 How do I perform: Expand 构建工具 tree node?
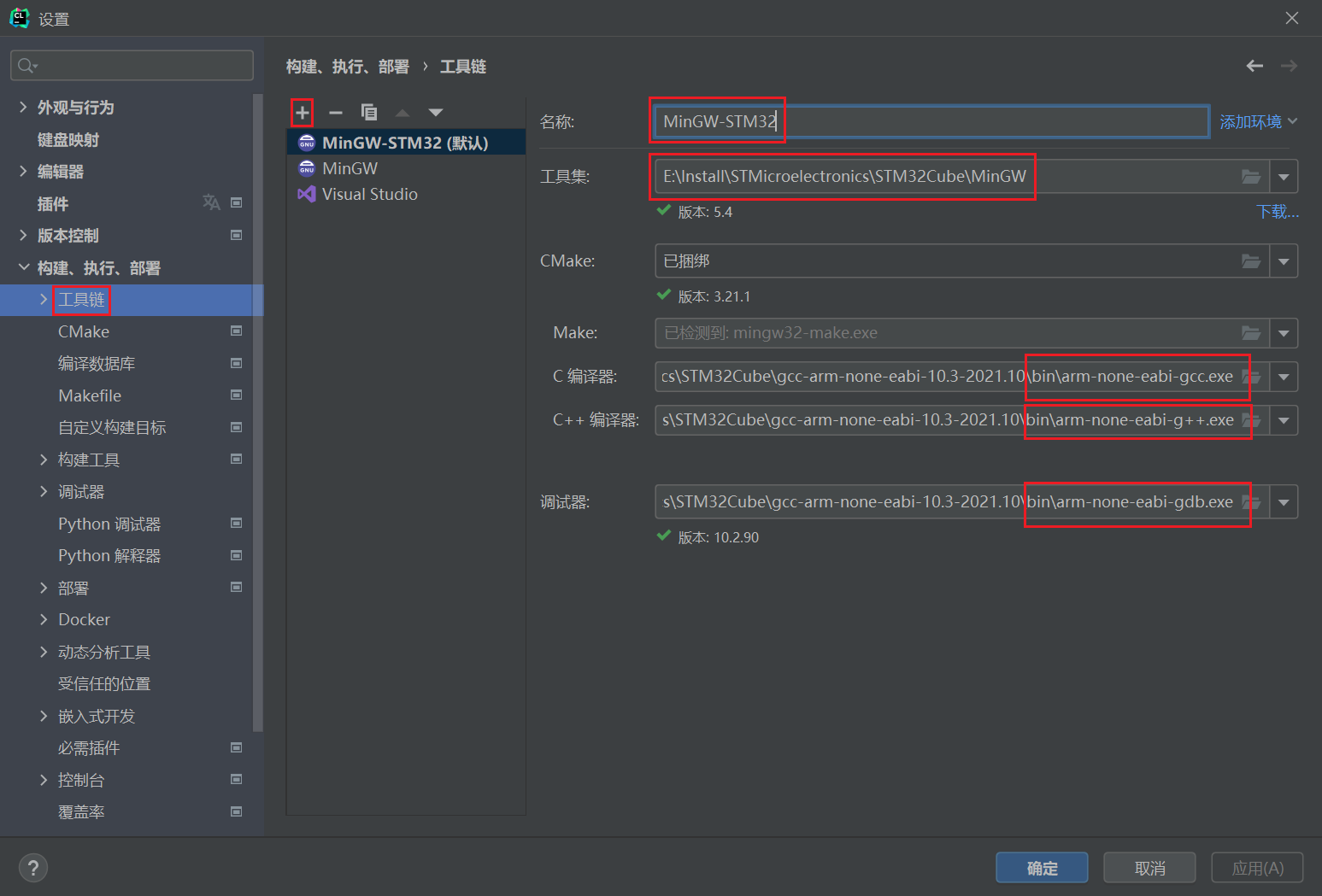pos(44,460)
